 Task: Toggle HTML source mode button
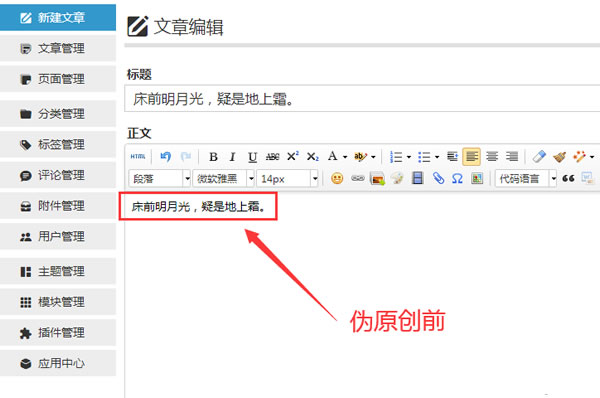[138, 157]
